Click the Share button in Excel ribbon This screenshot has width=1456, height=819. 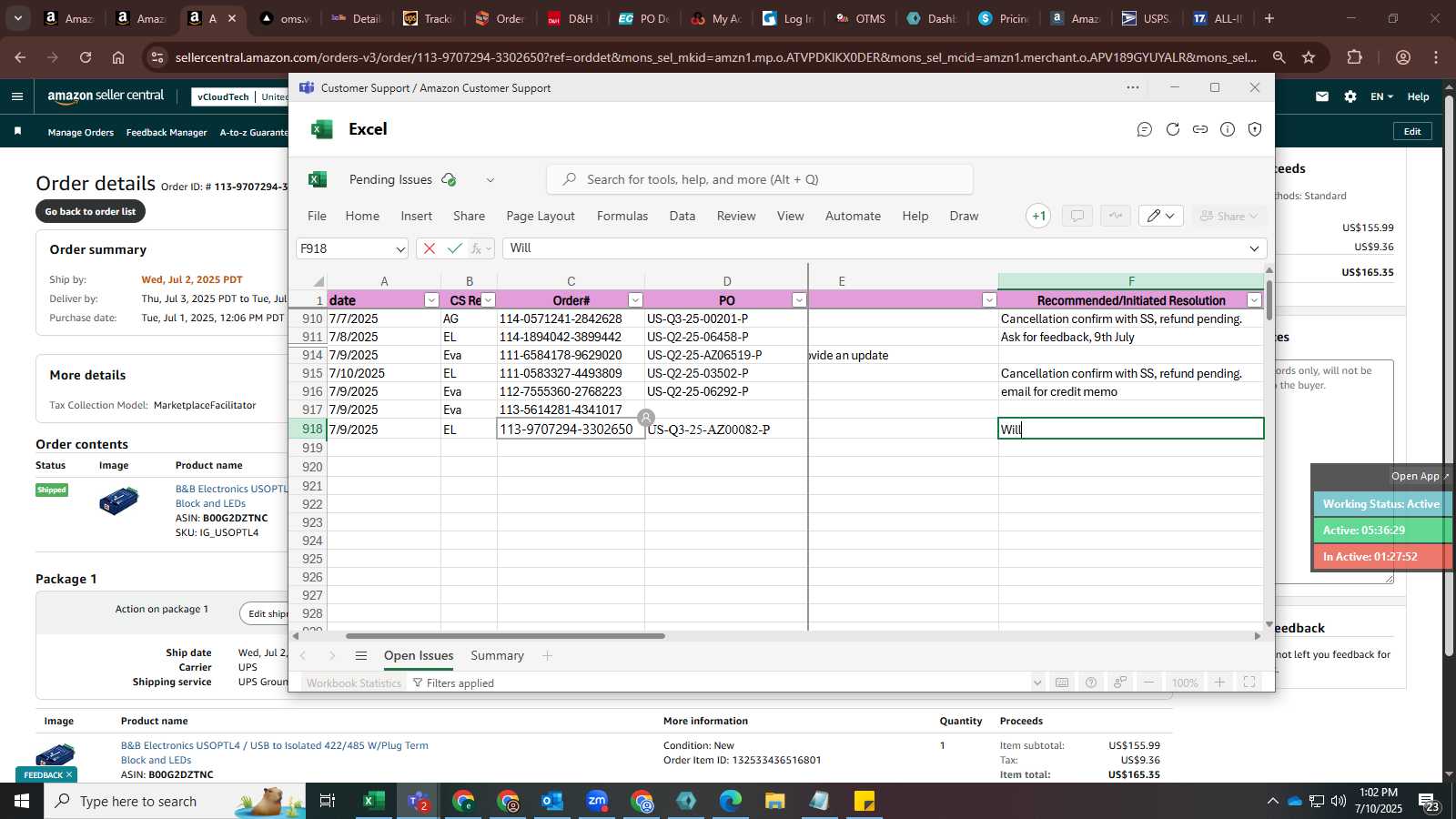[x=1228, y=216]
